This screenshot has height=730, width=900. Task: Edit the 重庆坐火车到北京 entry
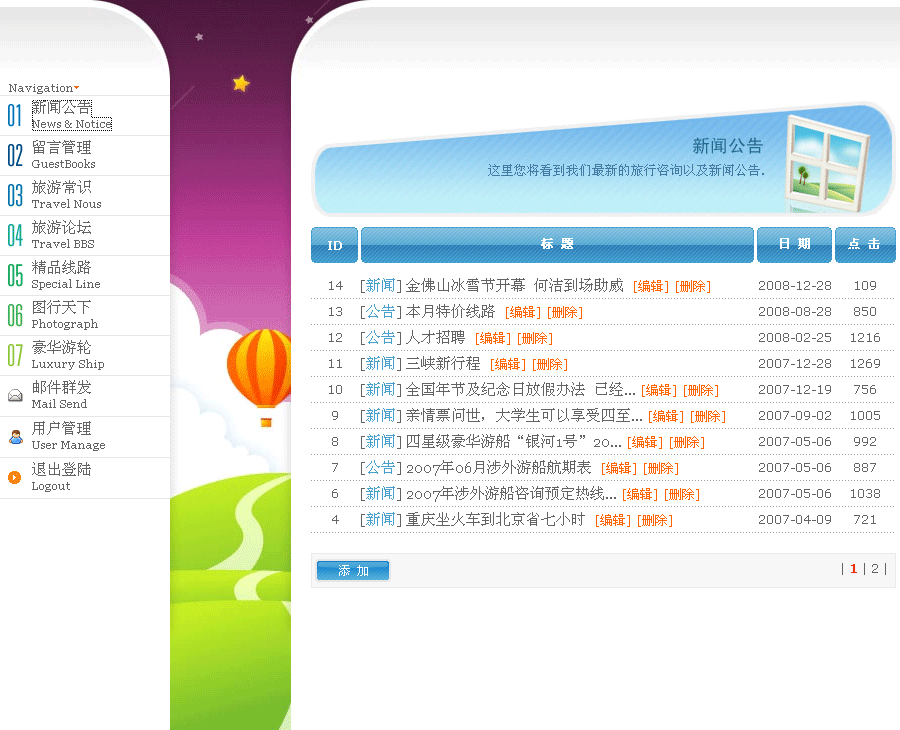[x=613, y=521]
